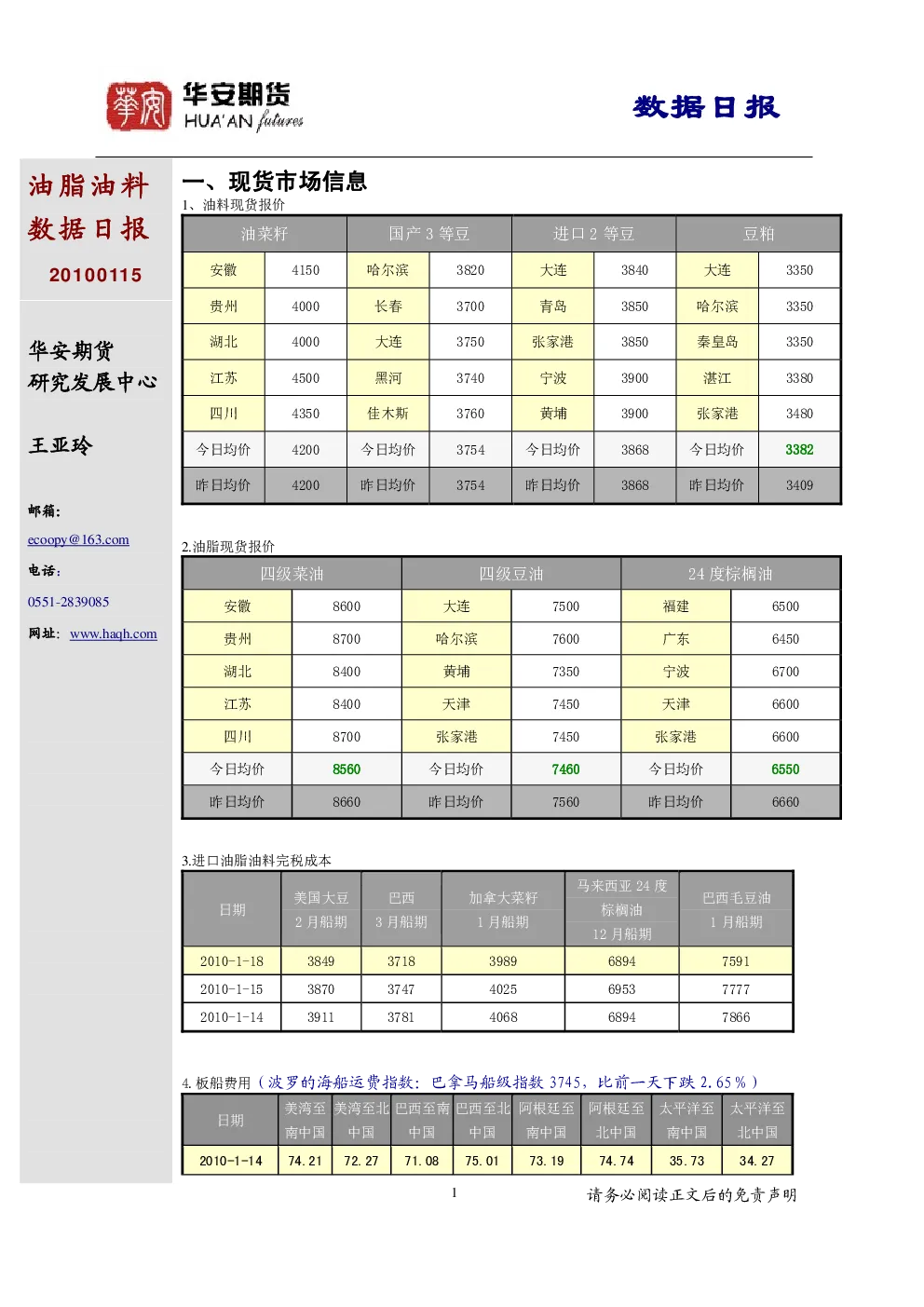Click the 巴西毛豆油 1 月船期 column header
Viewport: 924px width, 1307px height.
pyautogui.click(x=736, y=909)
